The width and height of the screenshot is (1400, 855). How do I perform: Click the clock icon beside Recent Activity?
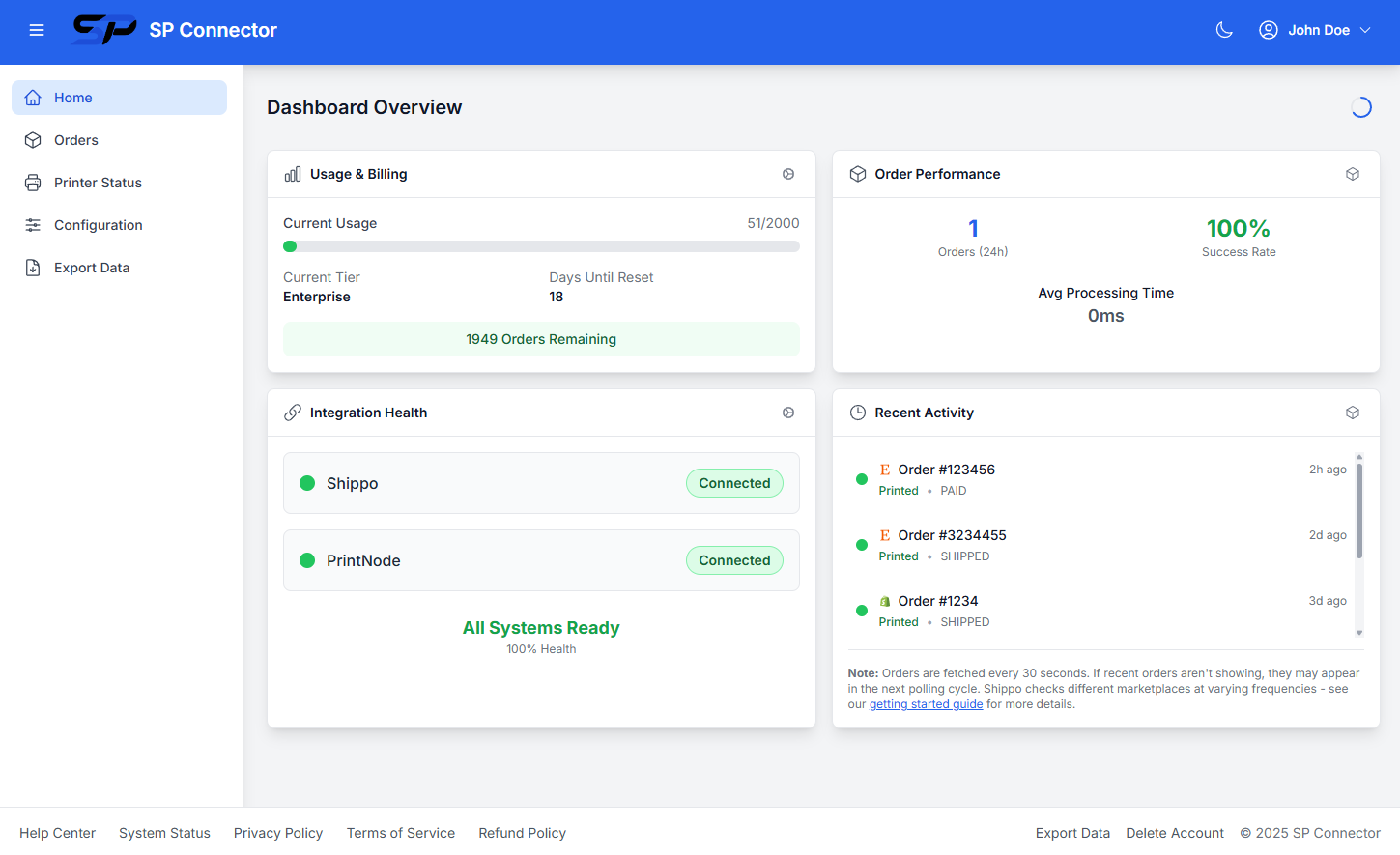(x=858, y=413)
